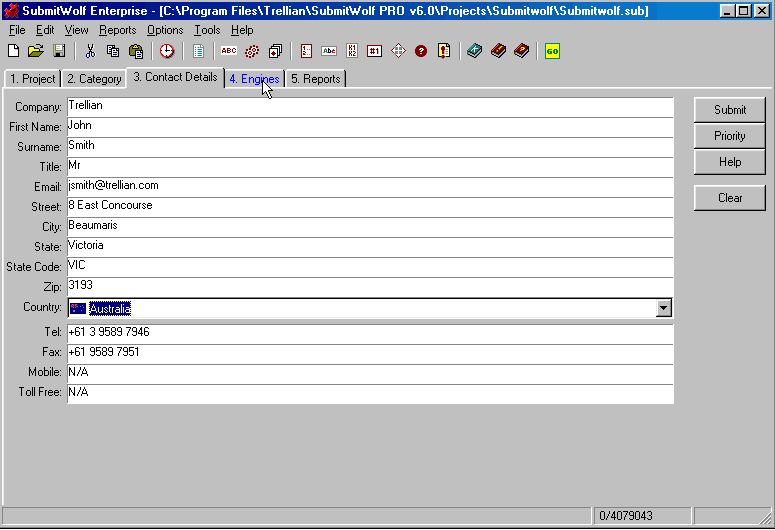Click the First Name field containing John
Image resolution: width=775 pixels, height=530 pixels.
tap(370, 128)
